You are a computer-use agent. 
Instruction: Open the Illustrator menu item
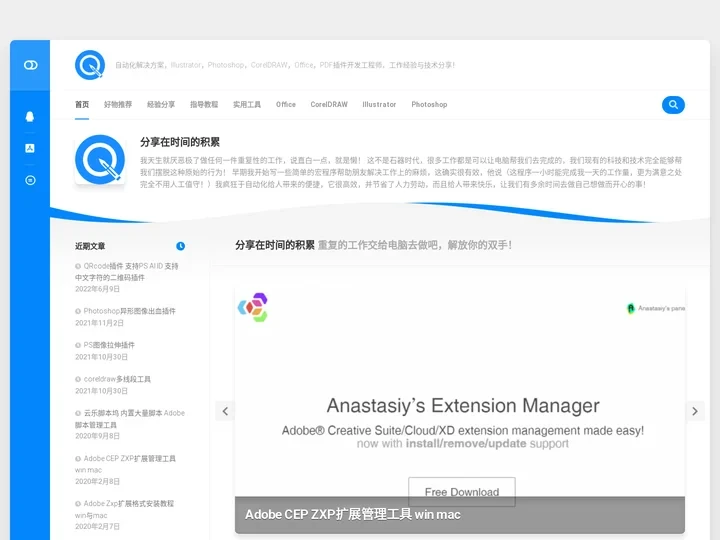[379, 105]
